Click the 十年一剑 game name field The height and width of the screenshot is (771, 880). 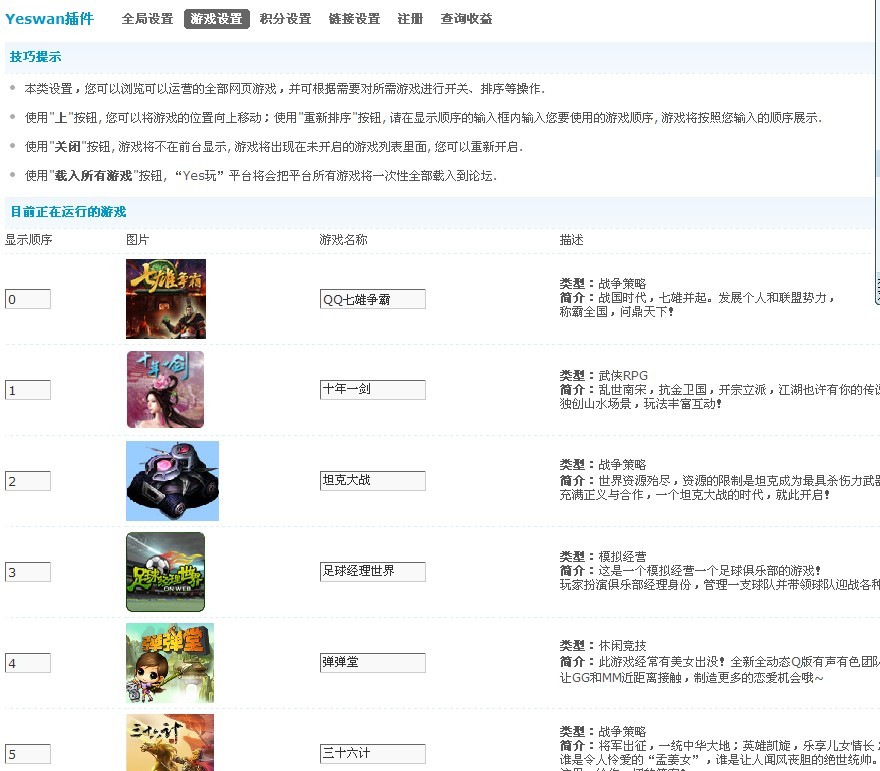pyautogui.click(x=373, y=390)
